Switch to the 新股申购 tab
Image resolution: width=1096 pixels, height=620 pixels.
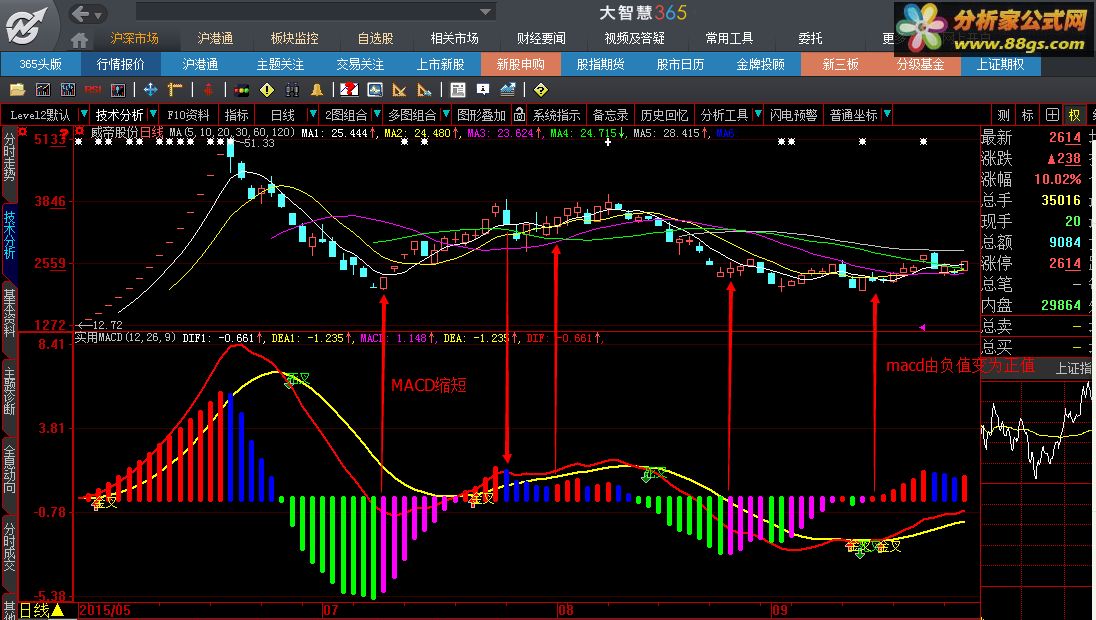(x=521, y=64)
